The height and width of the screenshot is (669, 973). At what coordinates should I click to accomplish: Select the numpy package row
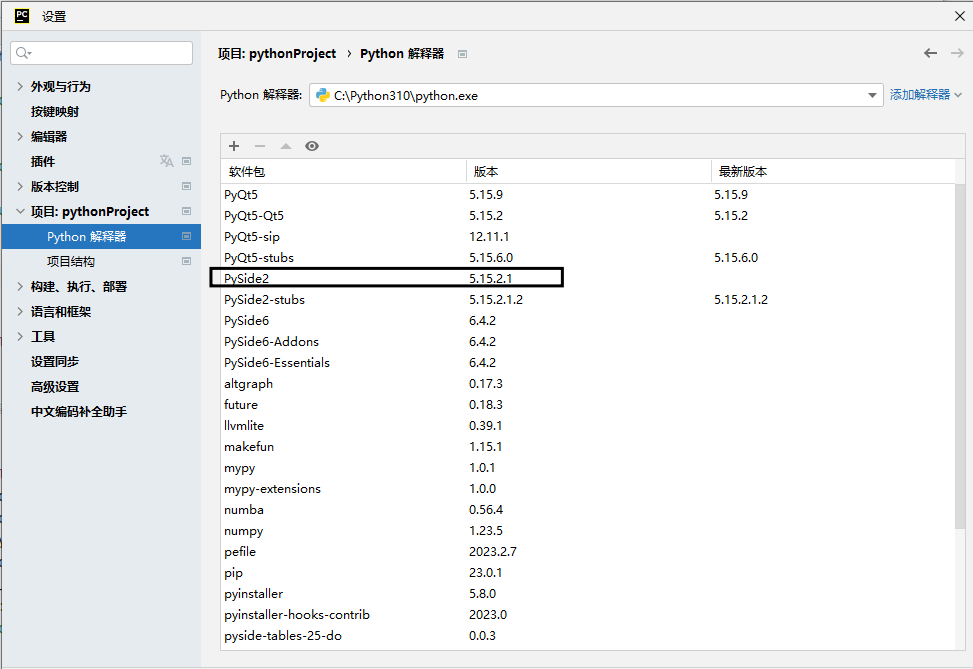pyautogui.click(x=588, y=531)
